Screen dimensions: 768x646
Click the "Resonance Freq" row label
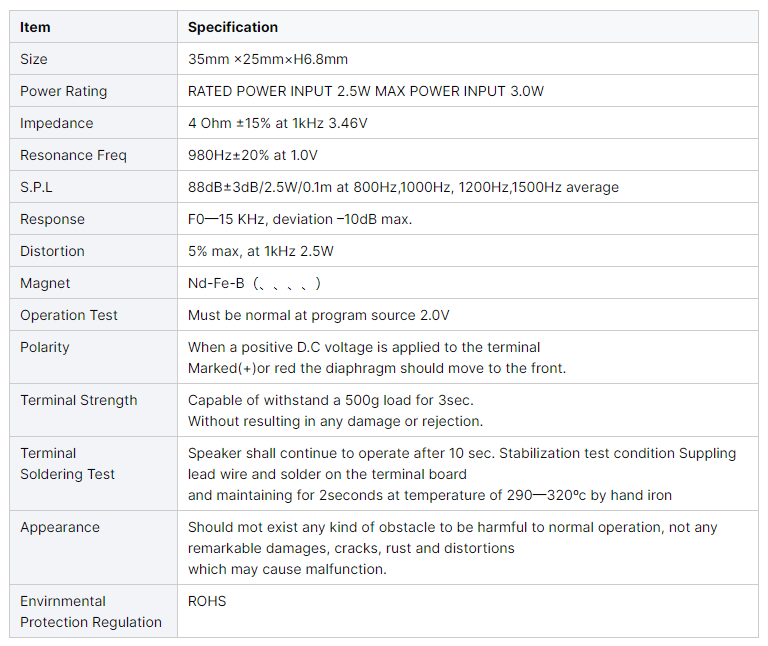[x=73, y=155]
